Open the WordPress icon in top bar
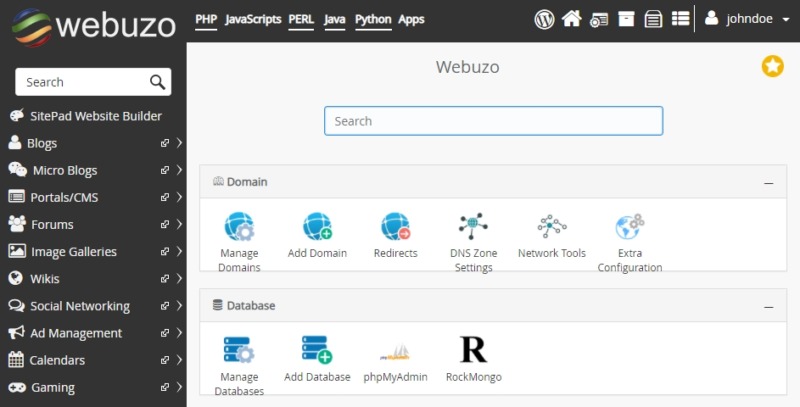800x407 pixels. pyautogui.click(x=544, y=19)
